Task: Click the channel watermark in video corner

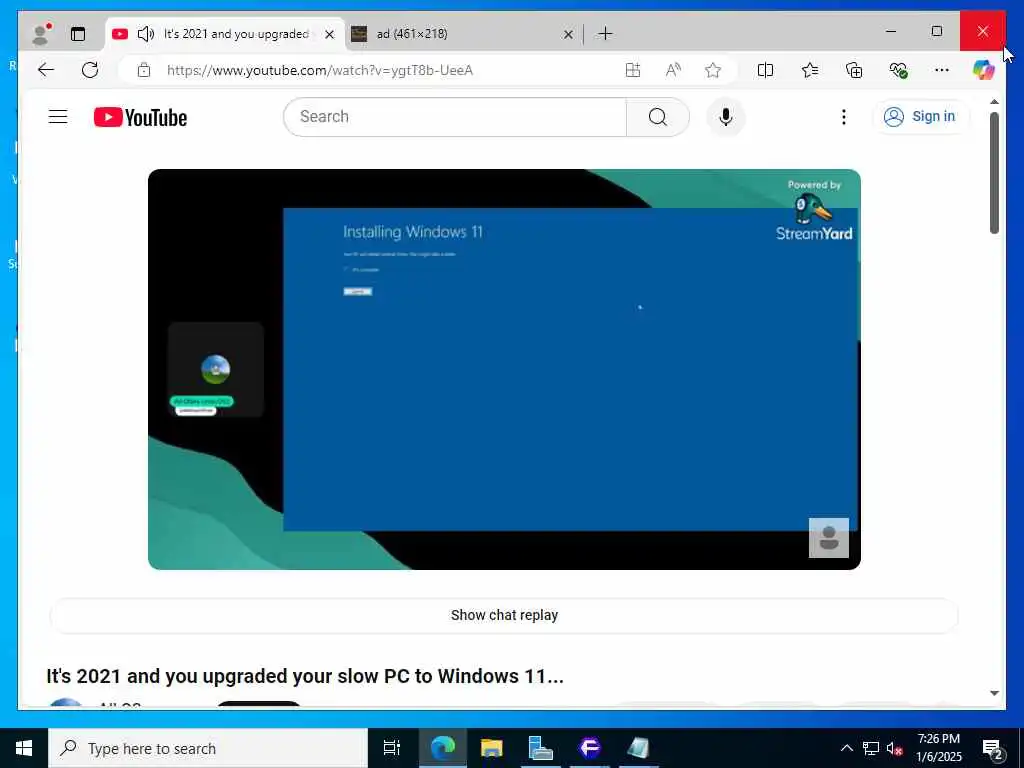Action: pyautogui.click(x=829, y=538)
